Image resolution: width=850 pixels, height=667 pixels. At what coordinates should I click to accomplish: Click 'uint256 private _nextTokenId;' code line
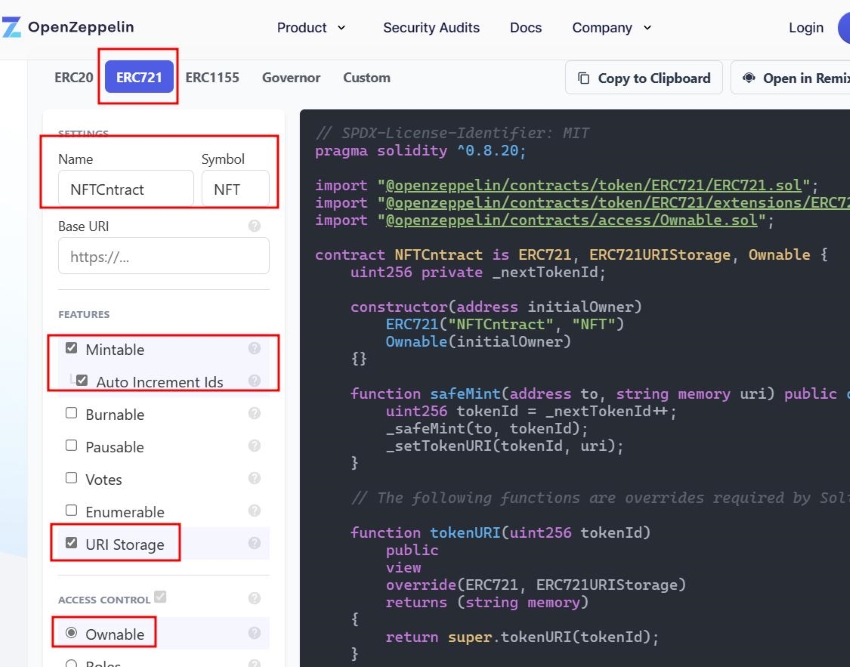(x=478, y=272)
